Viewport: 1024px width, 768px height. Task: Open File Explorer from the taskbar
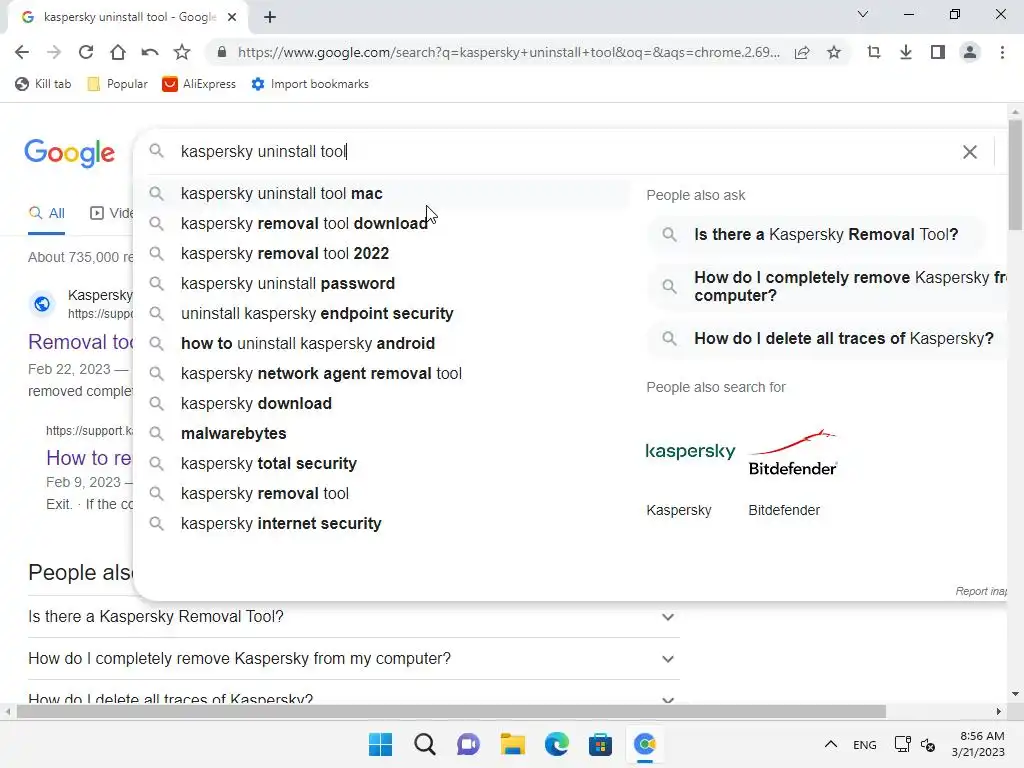[513, 744]
